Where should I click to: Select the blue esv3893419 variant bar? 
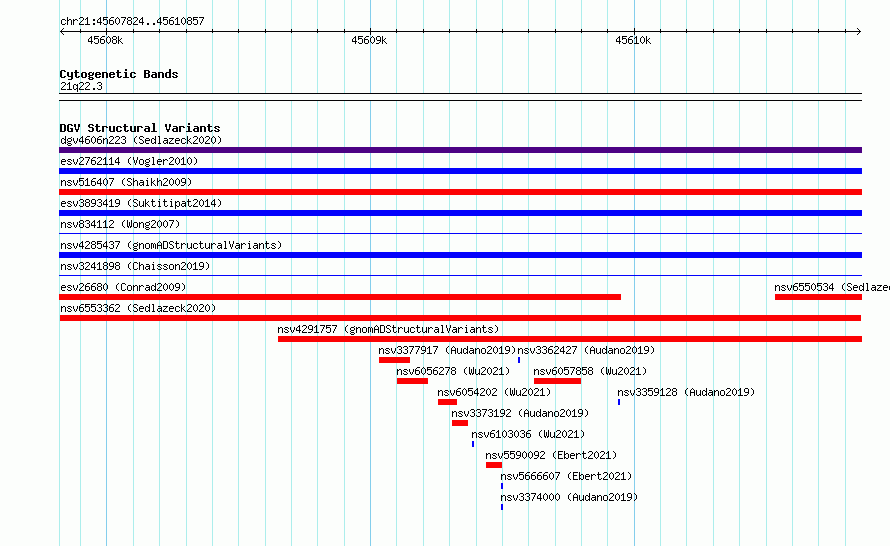(460, 213)
